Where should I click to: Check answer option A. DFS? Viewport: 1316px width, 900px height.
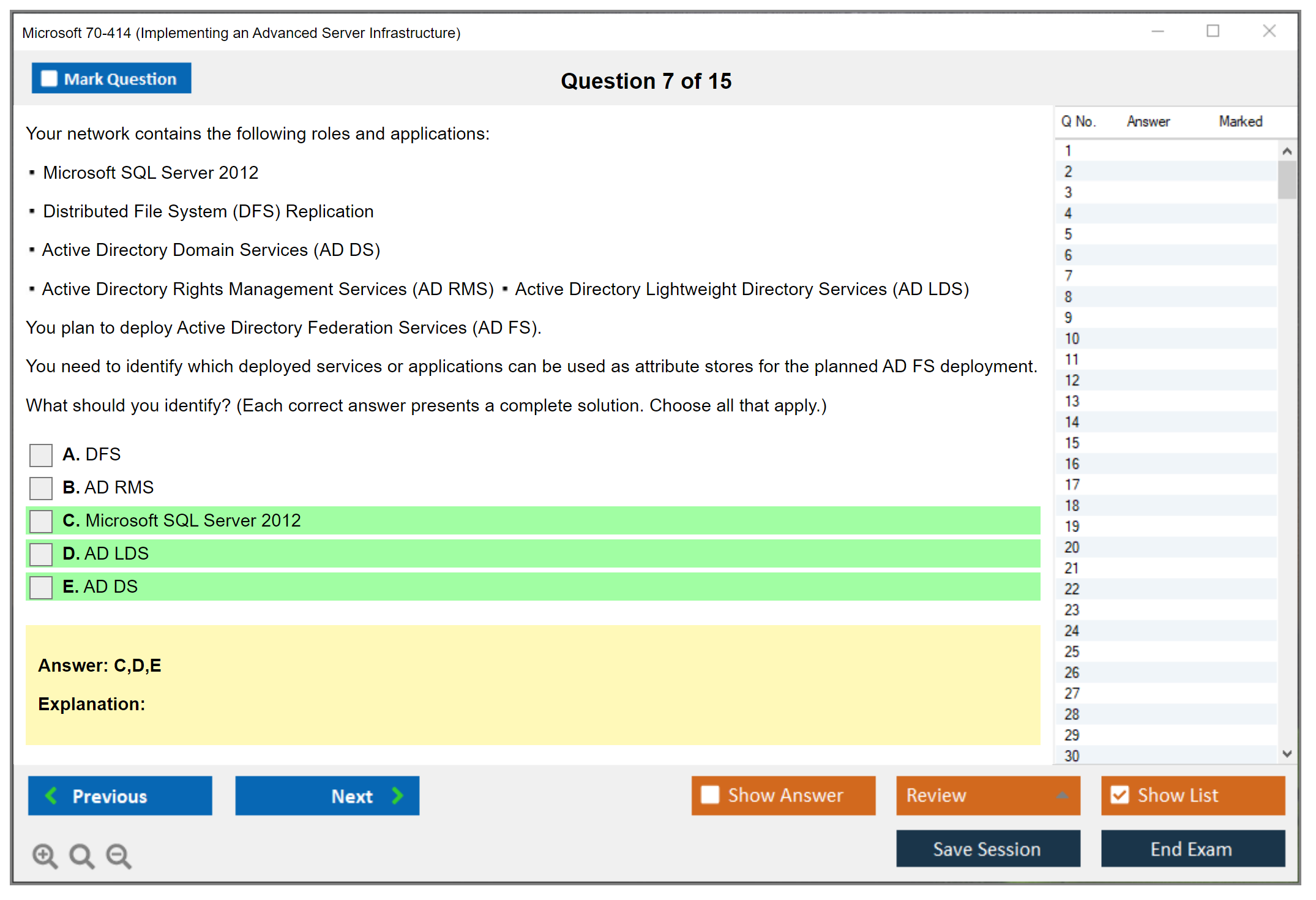41,455
